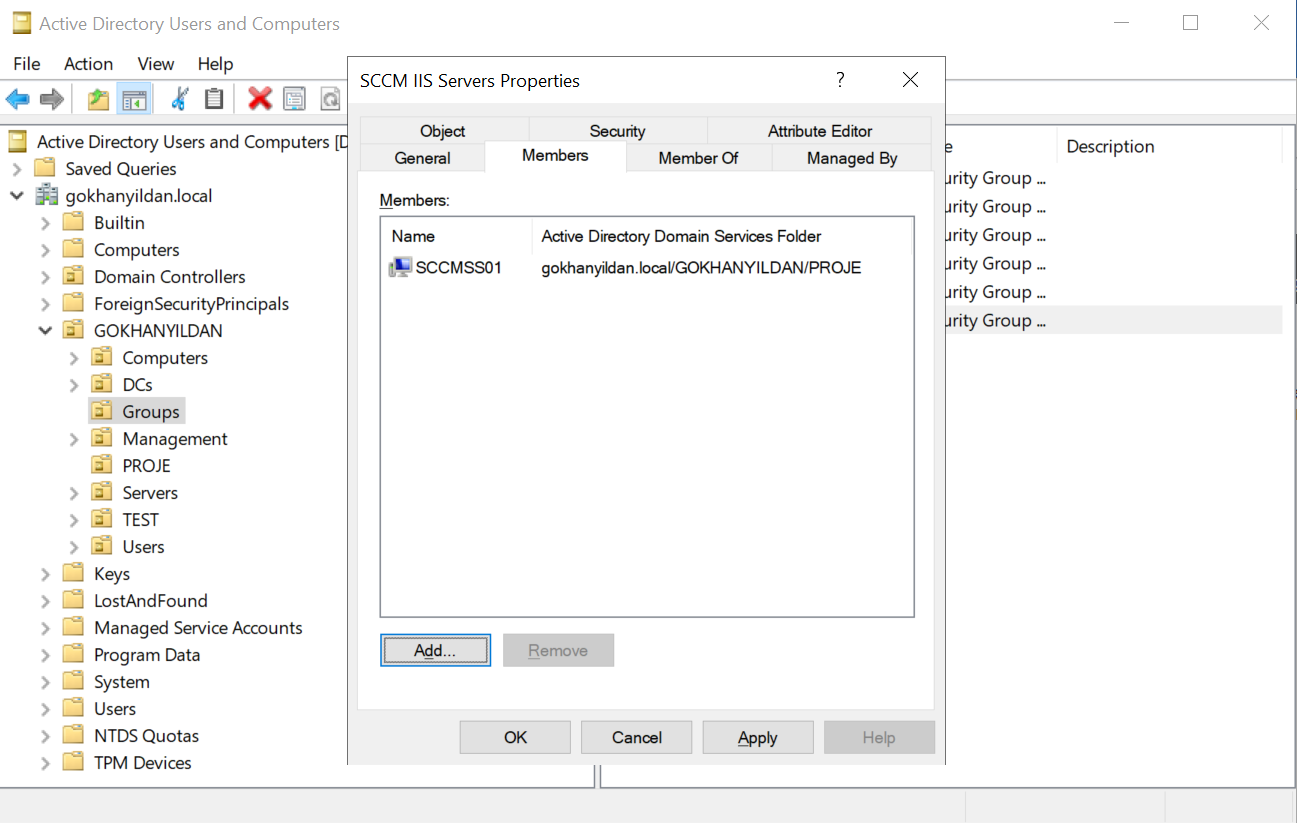
Task: Expand the TEST organizational unit
Action: coord(73,520)
